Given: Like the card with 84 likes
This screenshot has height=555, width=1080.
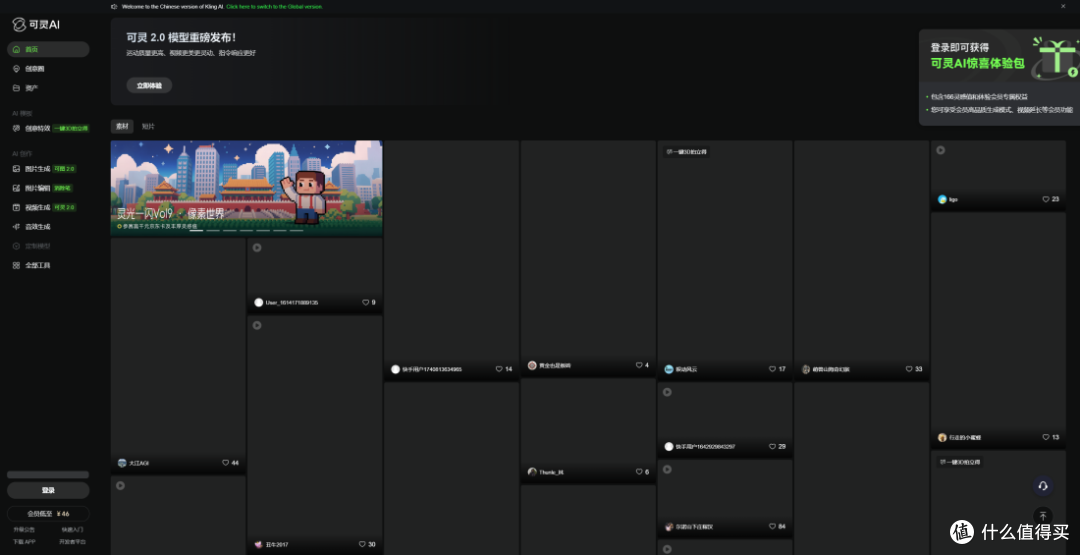Looking at the screenshot, I should point(772,527).
